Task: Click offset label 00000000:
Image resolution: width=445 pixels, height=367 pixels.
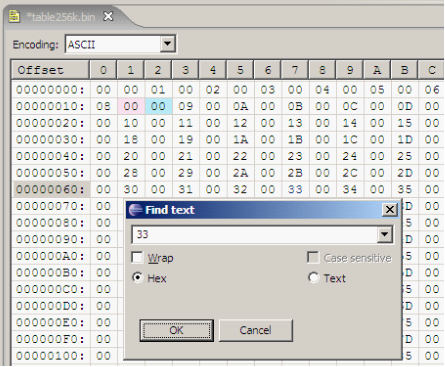Action: pos(50,90)
